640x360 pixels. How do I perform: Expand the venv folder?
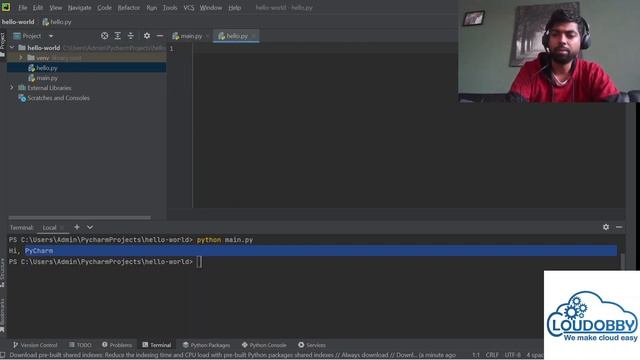tap(21, 58)
